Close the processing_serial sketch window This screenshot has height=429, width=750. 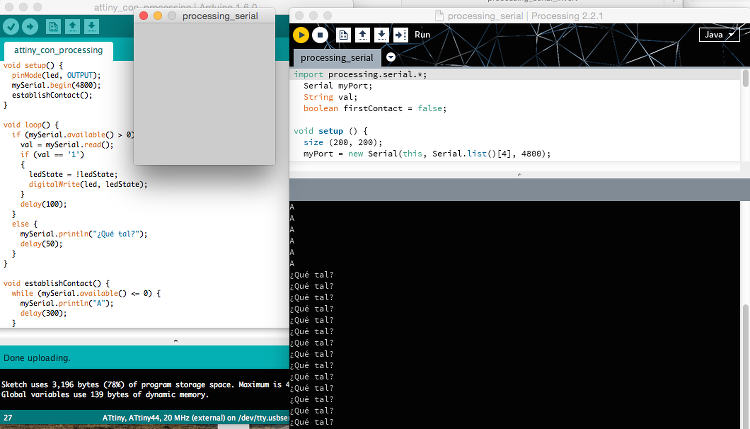click(x=143, y=16)
